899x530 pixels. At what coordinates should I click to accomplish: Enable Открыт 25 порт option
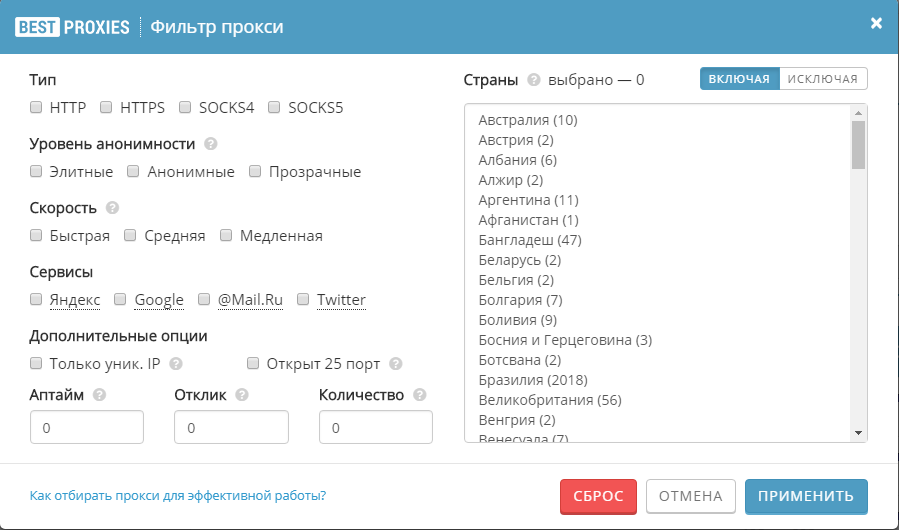click(253, 363)
